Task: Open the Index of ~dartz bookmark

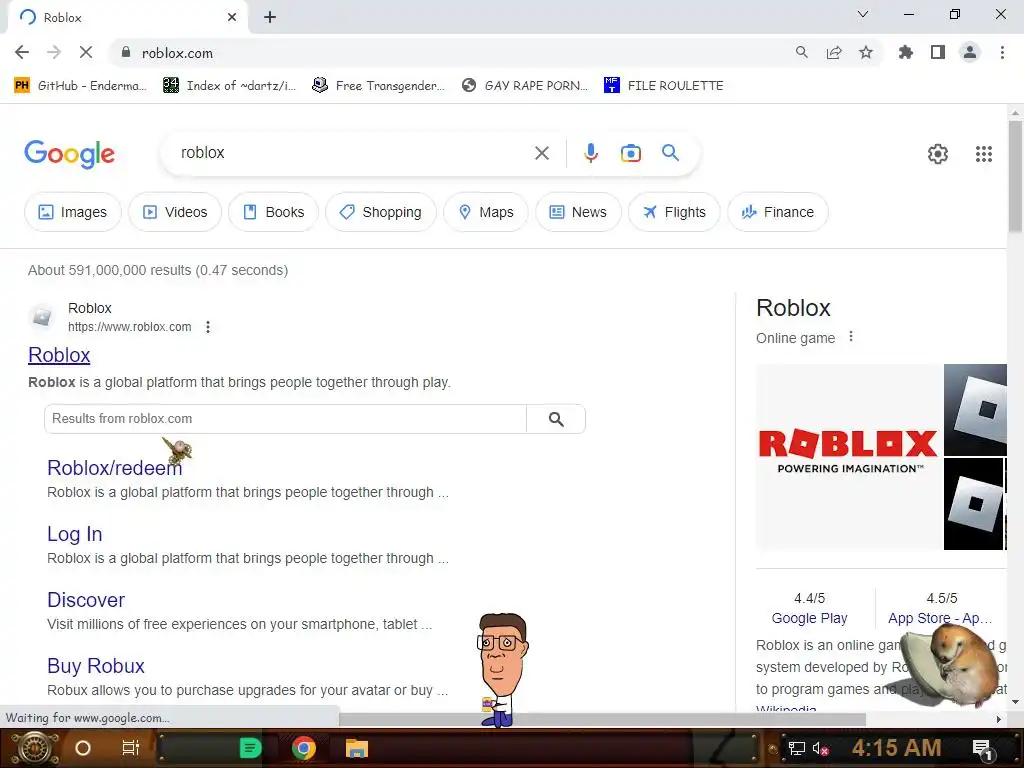Action: 230,86
